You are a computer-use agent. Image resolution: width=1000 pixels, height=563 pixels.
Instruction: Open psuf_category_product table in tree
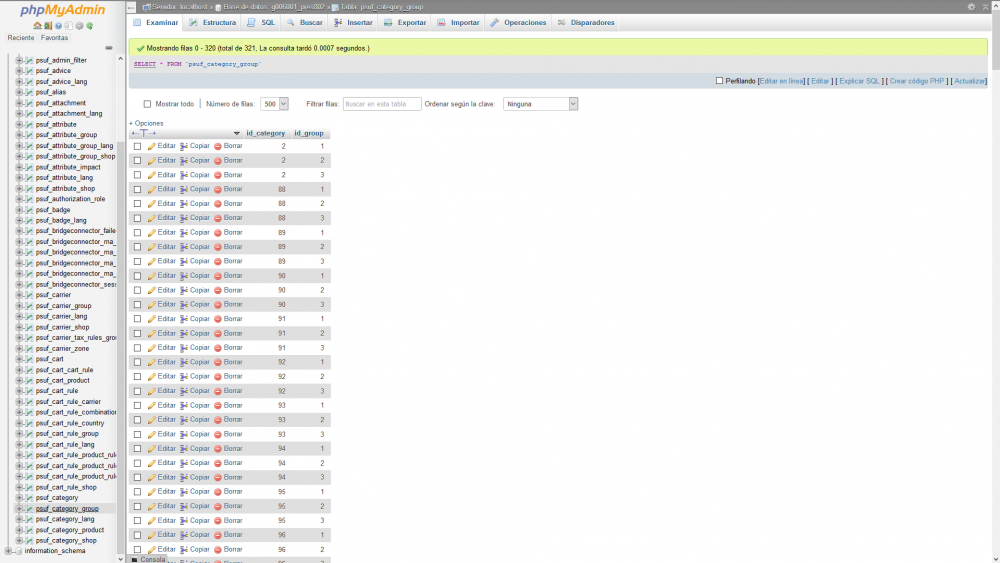point(70,530)
